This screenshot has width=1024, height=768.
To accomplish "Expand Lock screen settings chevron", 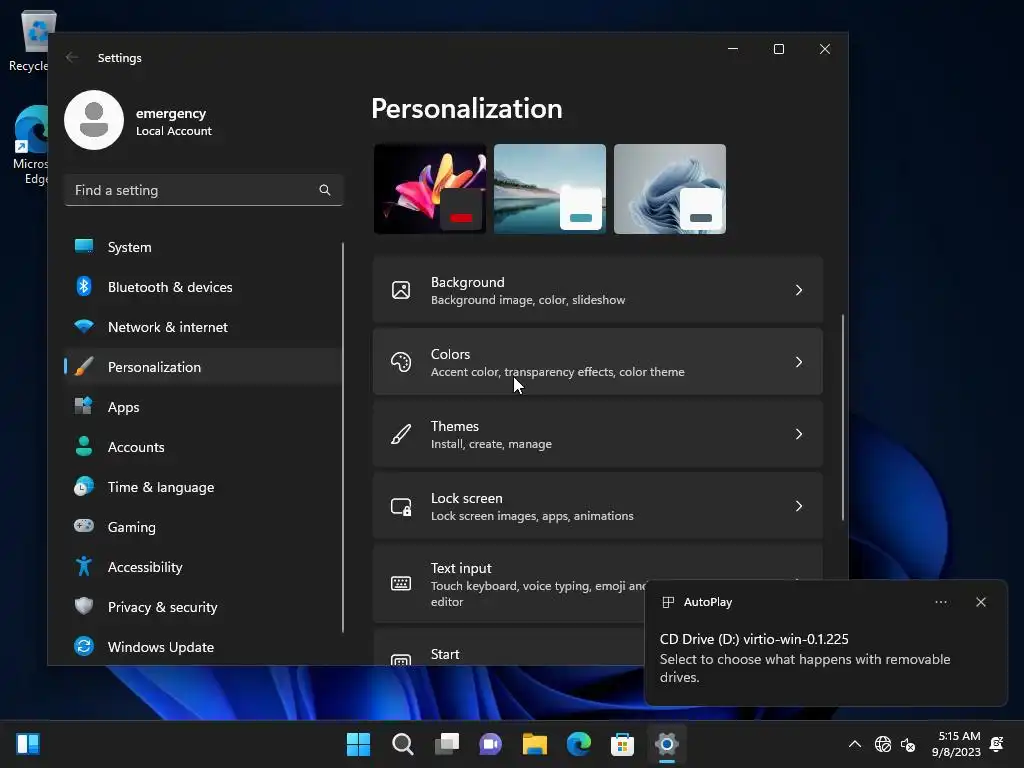I will point(799,505).
